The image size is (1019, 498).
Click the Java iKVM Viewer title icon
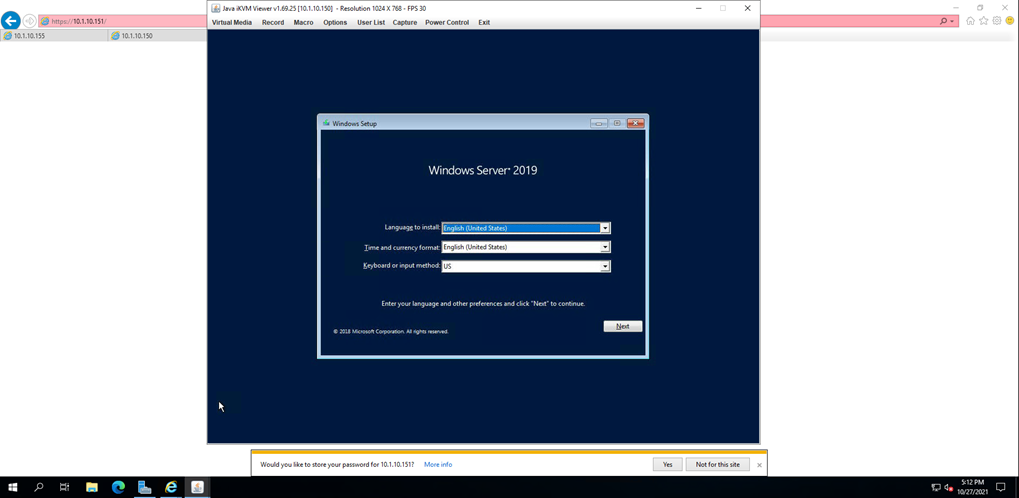click(216, 8)
